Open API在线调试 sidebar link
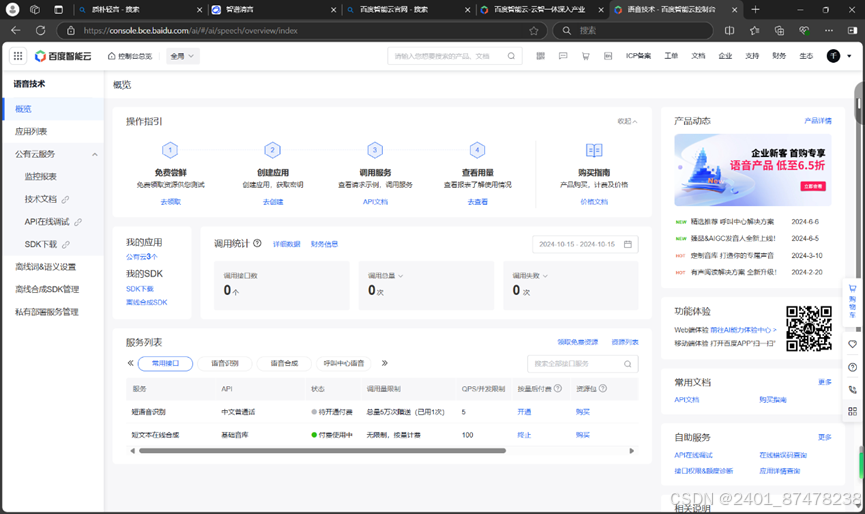Screen dimensions: 865x514 click(54, 222)
